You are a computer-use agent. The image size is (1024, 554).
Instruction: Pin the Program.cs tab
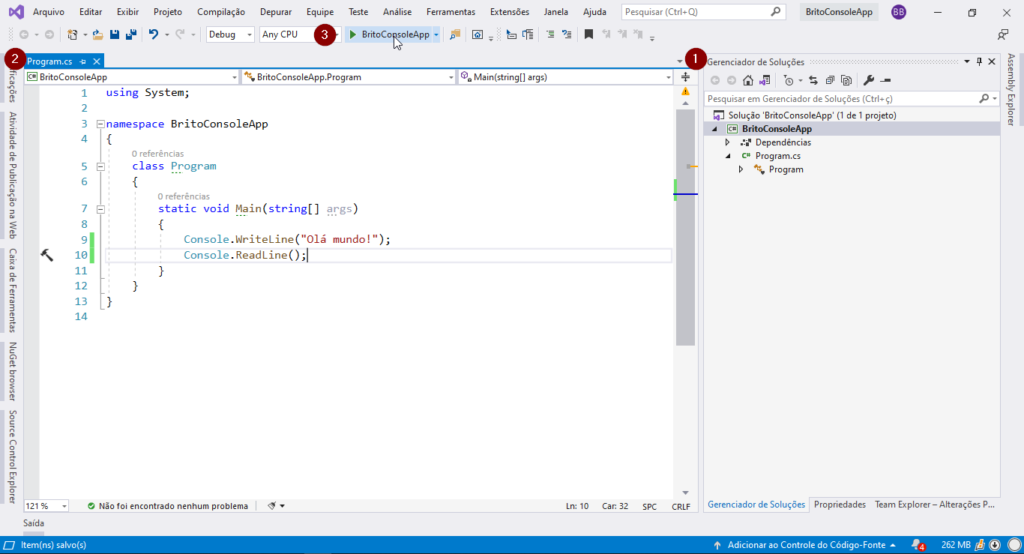point(83,61)
